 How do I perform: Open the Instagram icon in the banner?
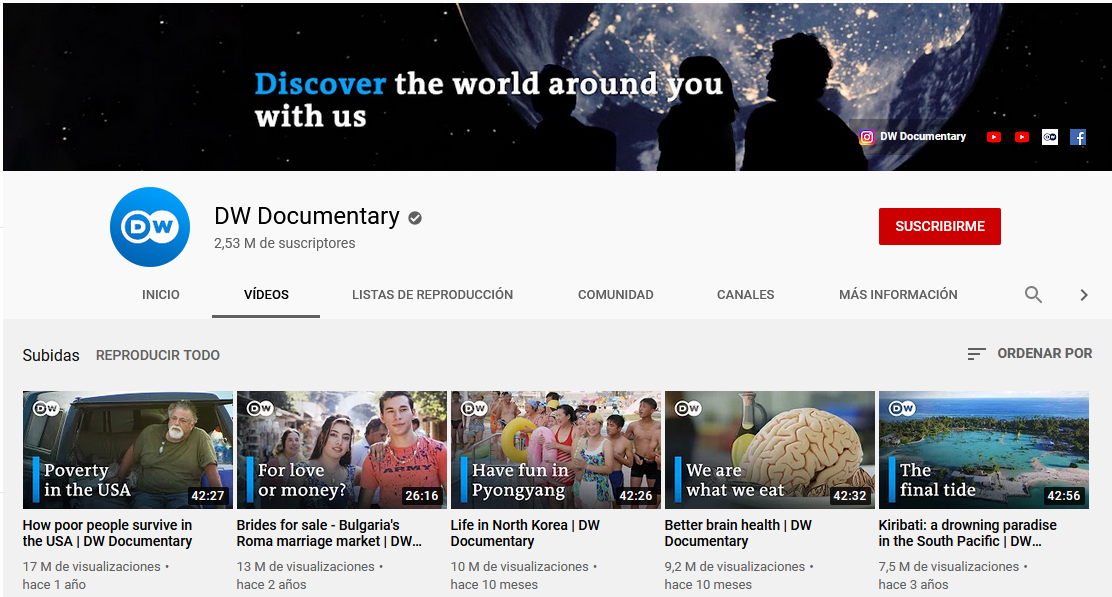[867, 137]
